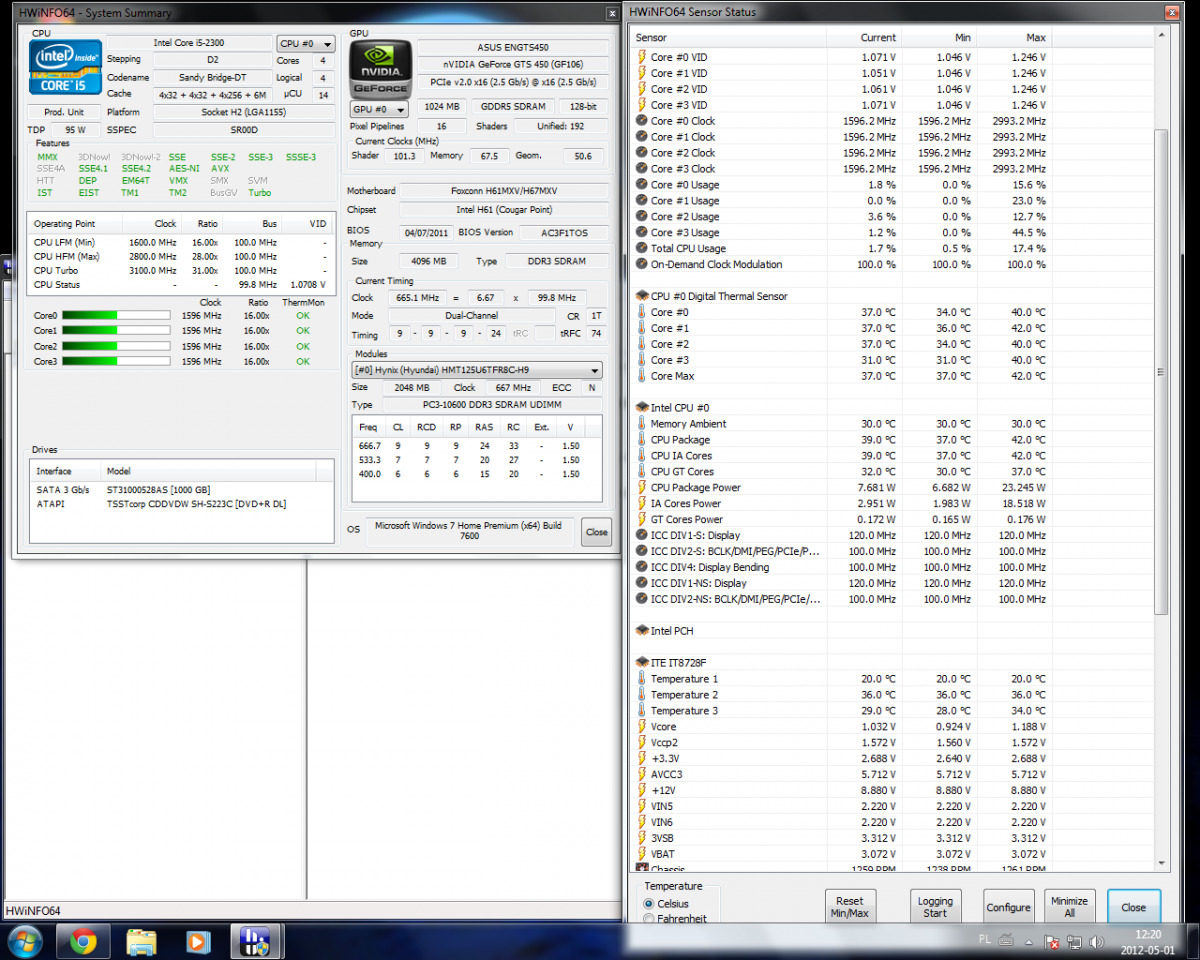
Task: Click the PL language indicator in the taskbar
Action: (x=984, y=942)
